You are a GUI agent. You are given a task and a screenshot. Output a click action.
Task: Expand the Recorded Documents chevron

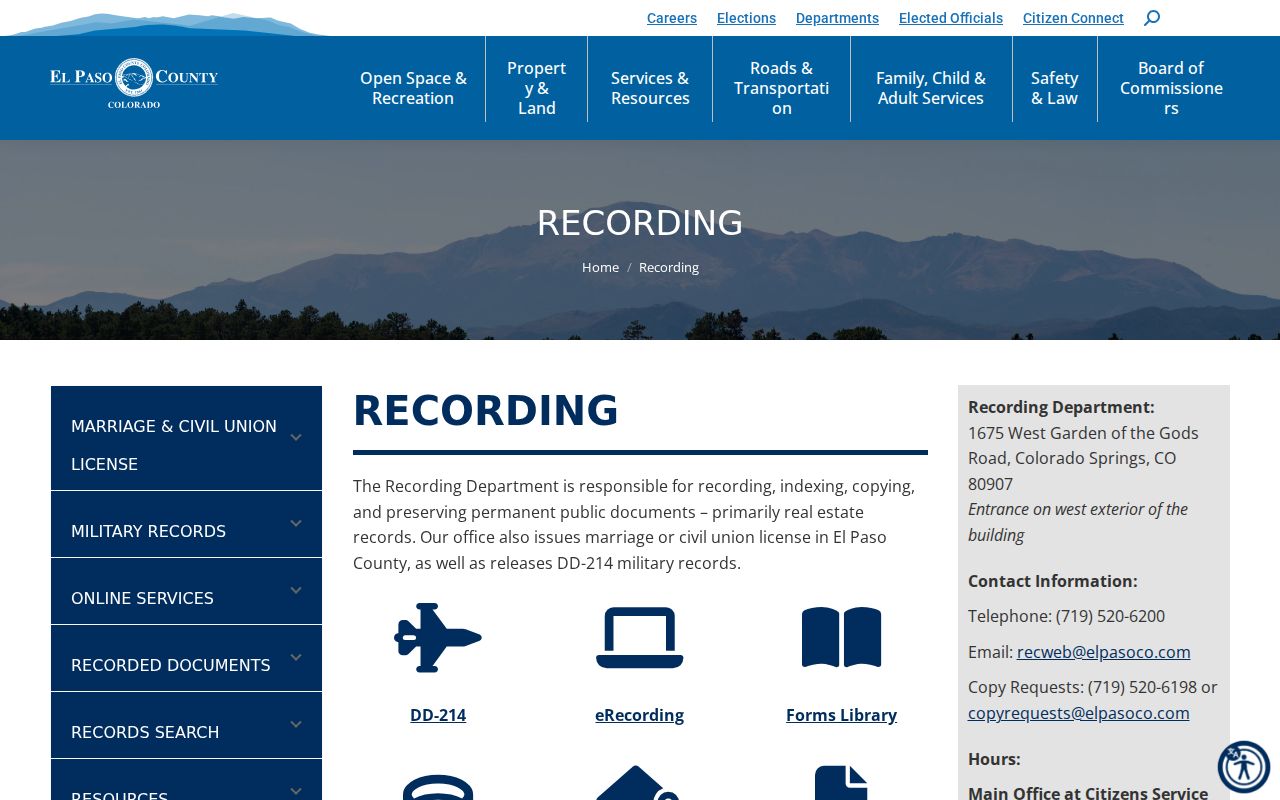click(x=296, y=657)
